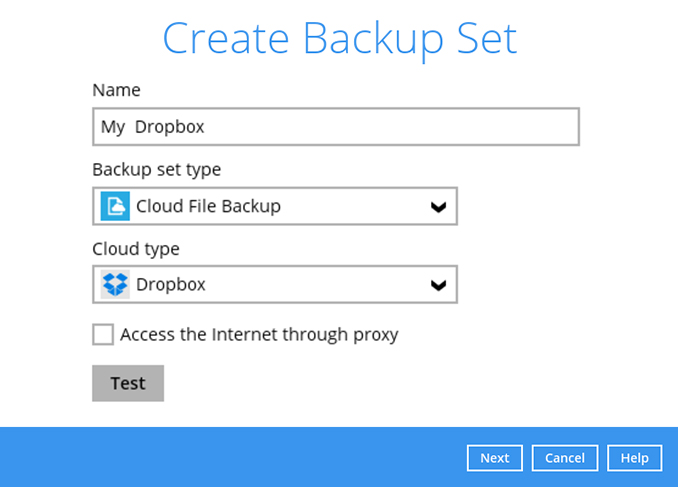Open Help from the bottom bar
The height and width of the screenshot is (487, 678).
634,458
